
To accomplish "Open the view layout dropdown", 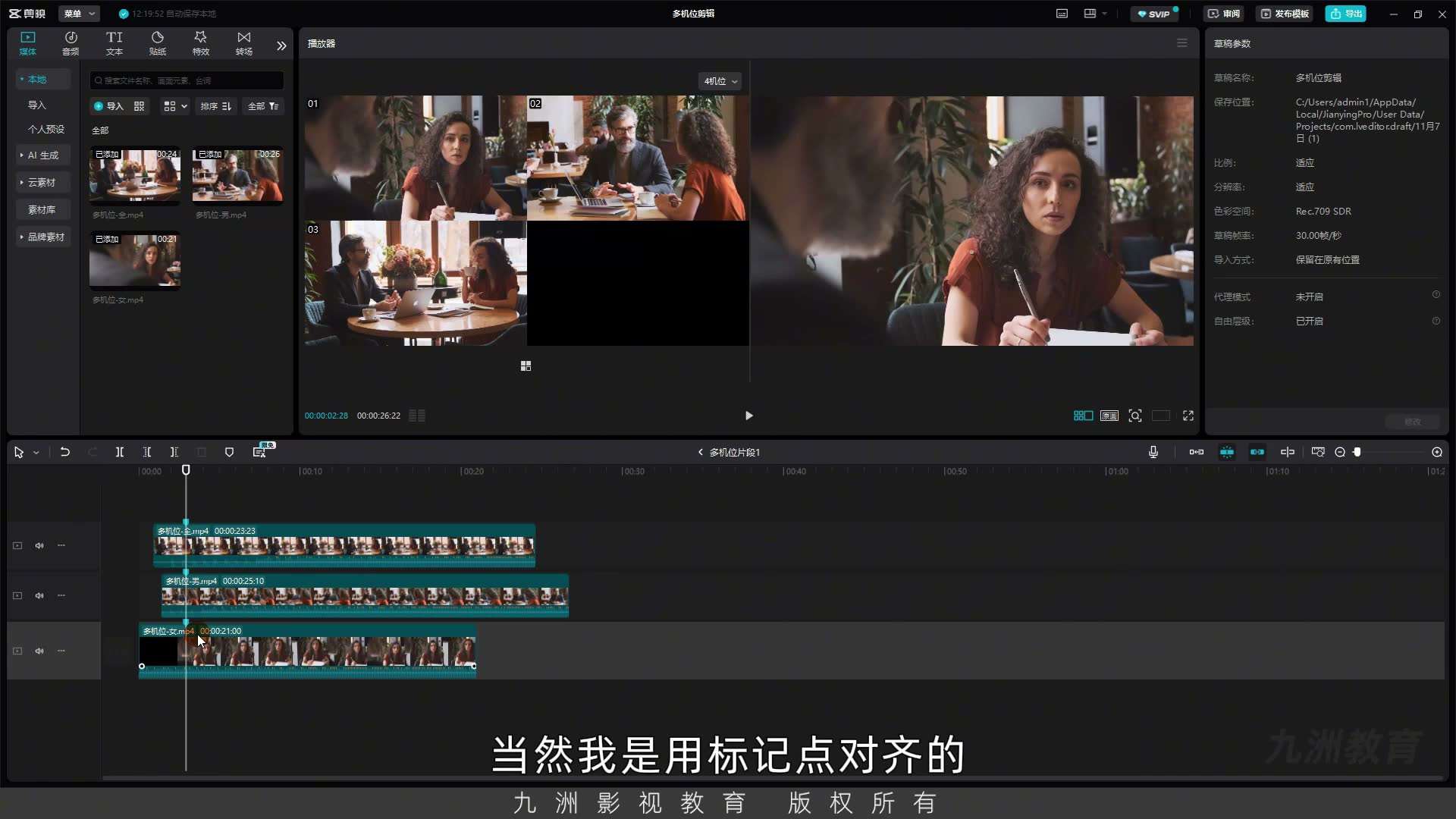I will click(x=175, y=106).
